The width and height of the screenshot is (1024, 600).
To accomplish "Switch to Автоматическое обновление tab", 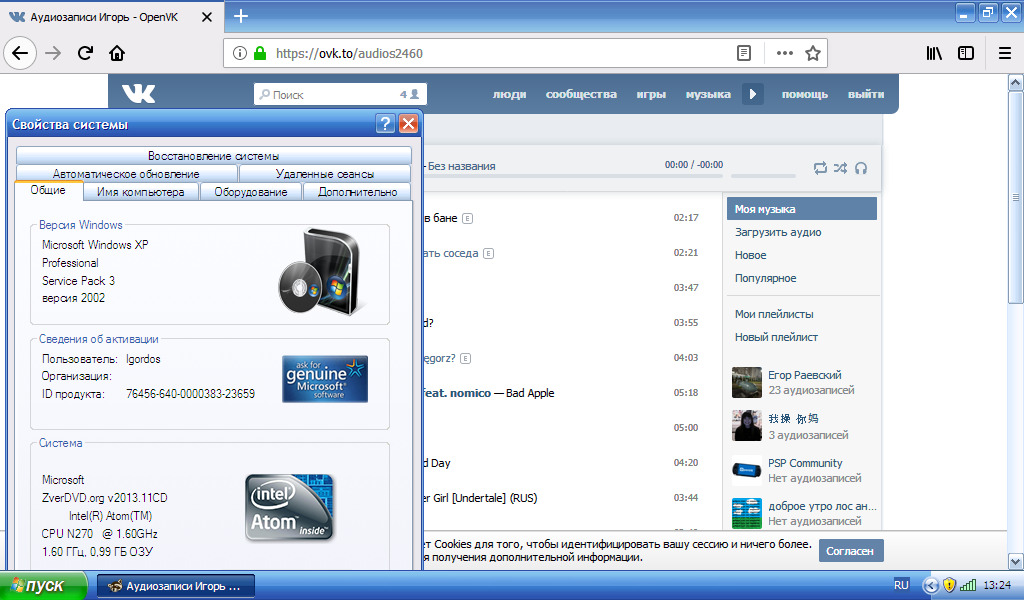I will click(126, 174).
